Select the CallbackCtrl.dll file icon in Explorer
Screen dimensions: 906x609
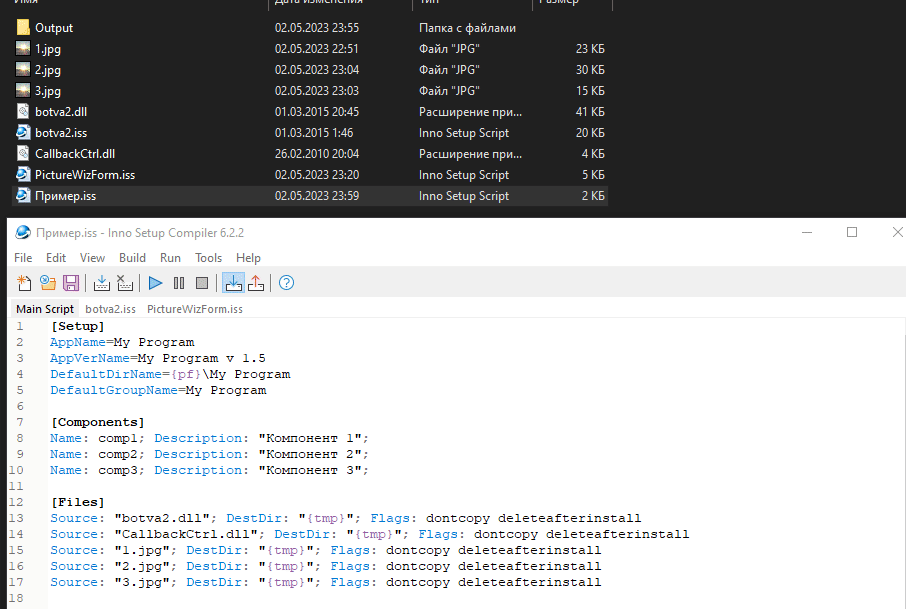tap(23, 154)
